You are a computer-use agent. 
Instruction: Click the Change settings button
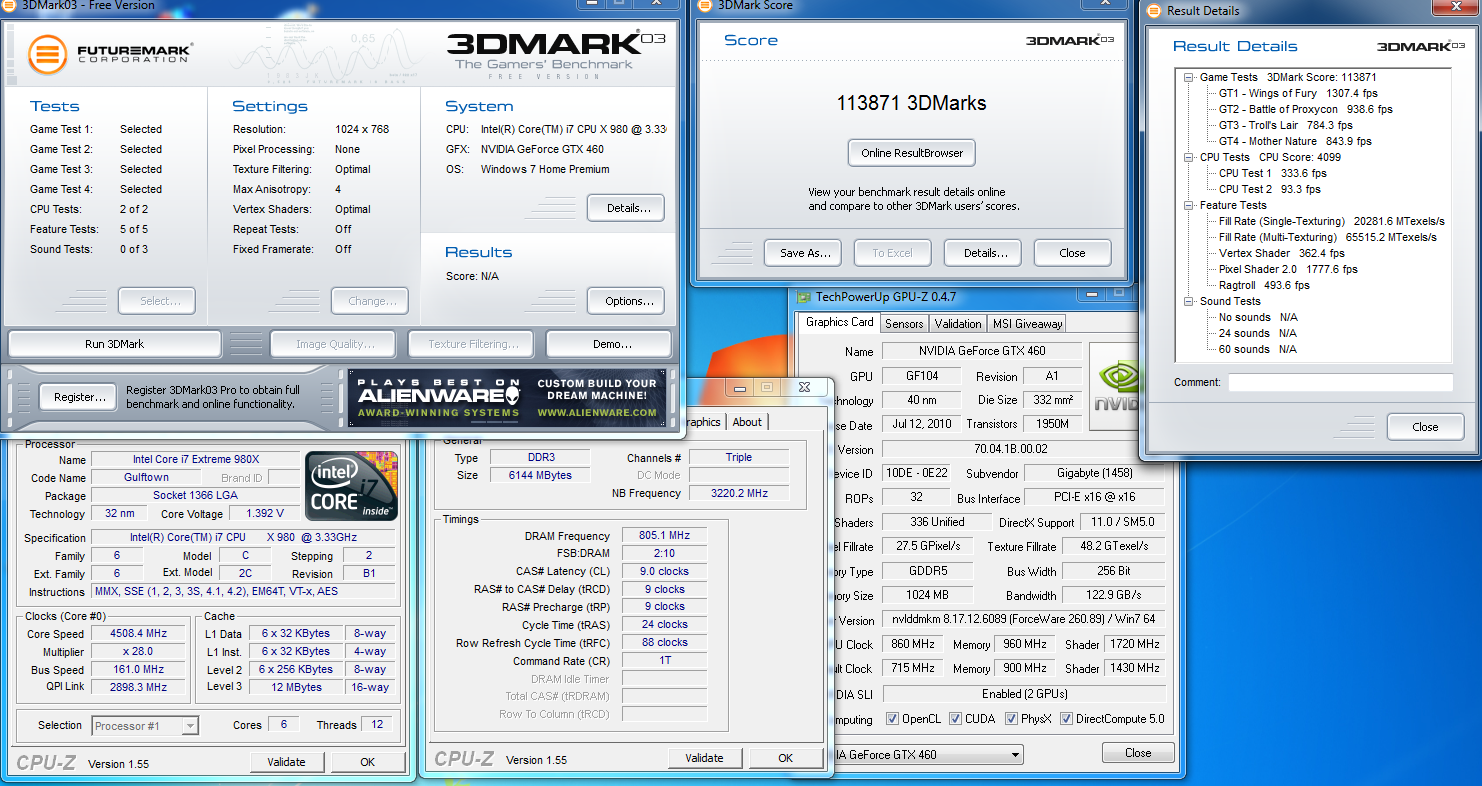pos(372,301)
